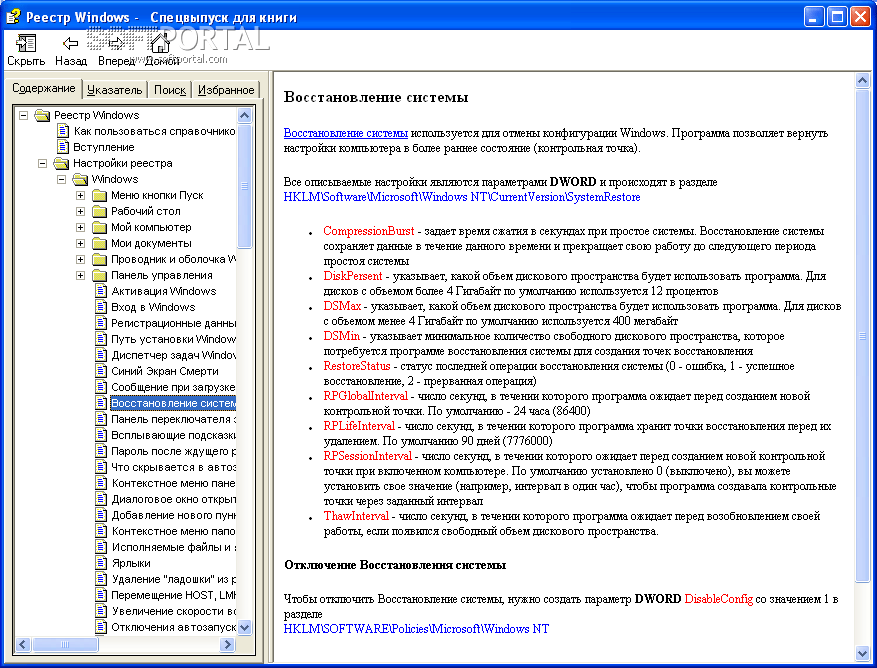Click the Вперед forward arrow icon
877x668 pixels.
(x=116, y=43)
